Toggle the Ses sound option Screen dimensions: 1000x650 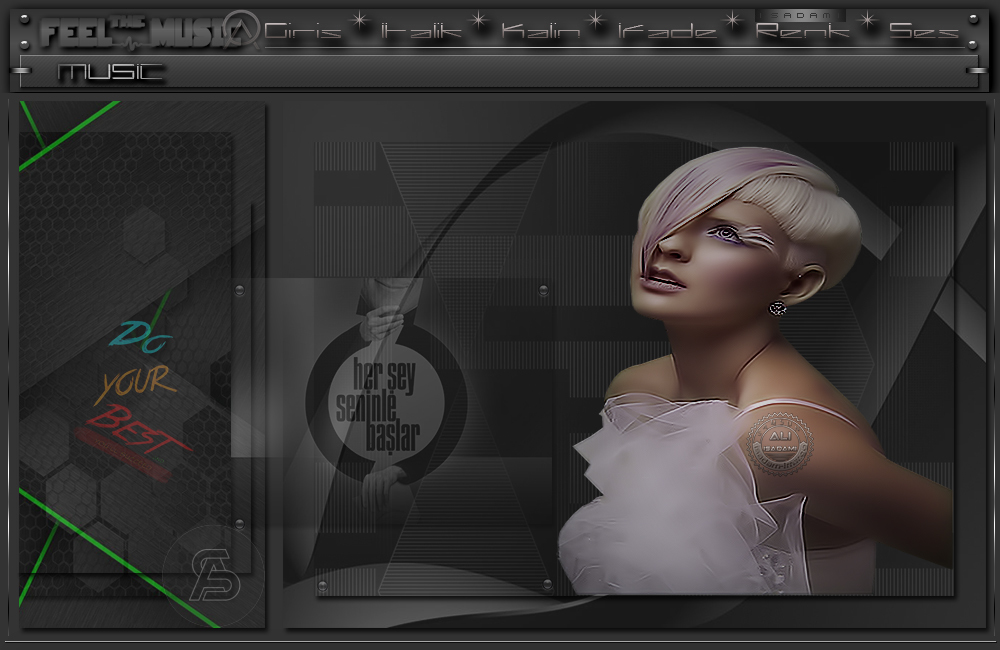click(x=923, y=32)
